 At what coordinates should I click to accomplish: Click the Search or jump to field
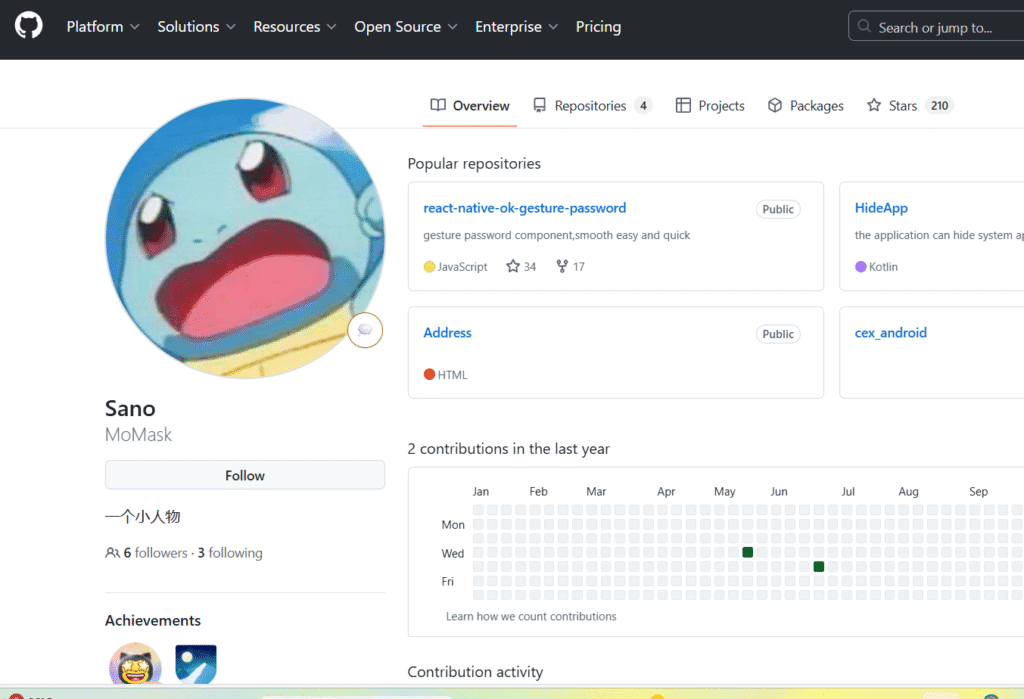tap(935, 28)
